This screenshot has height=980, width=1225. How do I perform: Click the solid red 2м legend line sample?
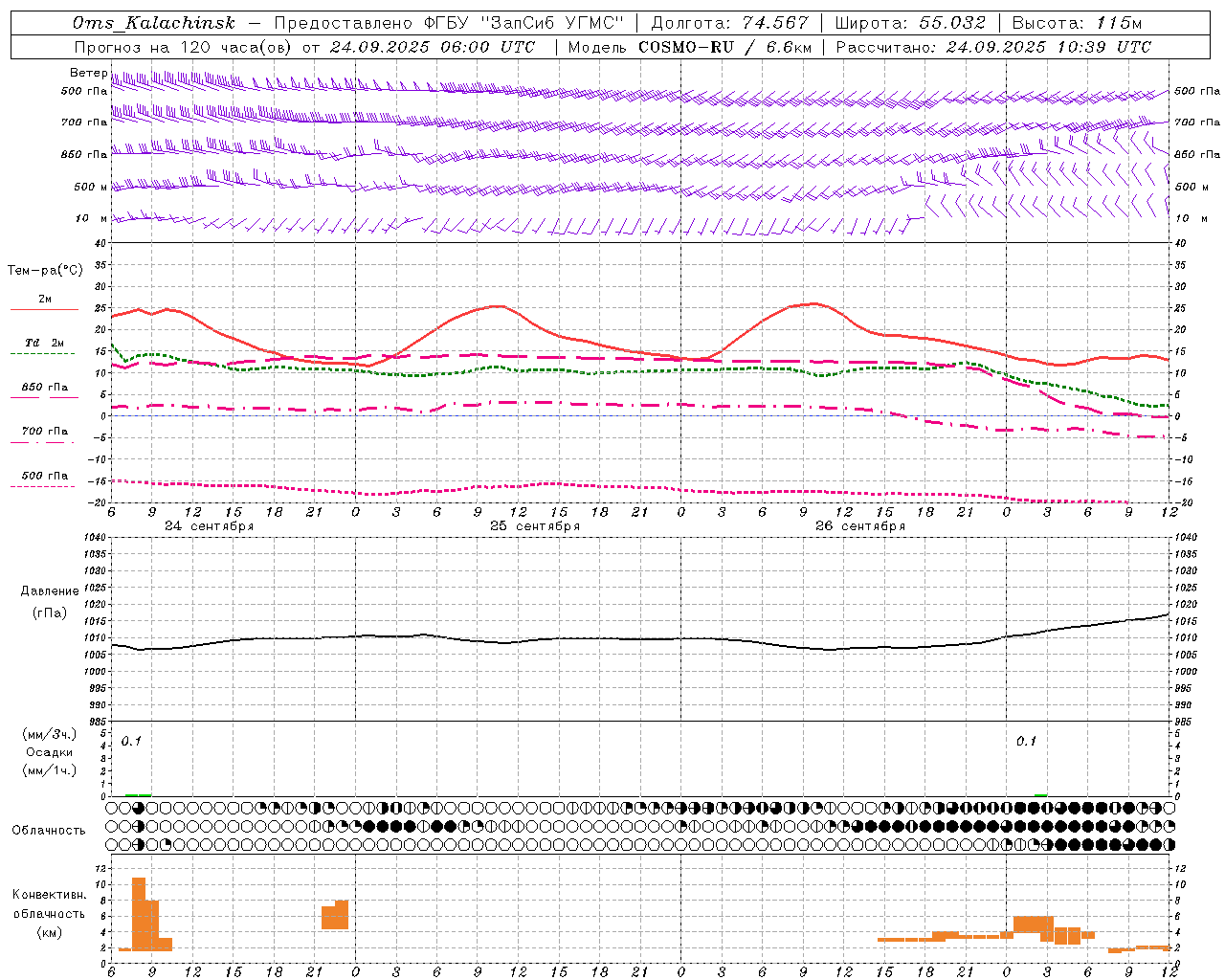click(44, 310)
